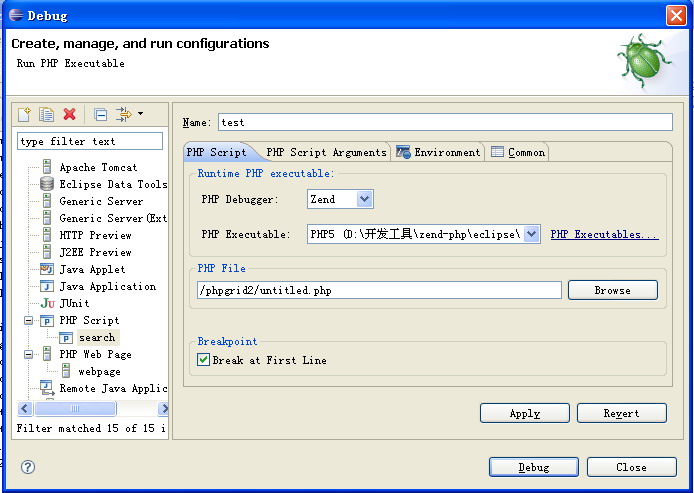Switch to PHP Script Arguments tab
Screen dimensions: 694x493
(326, 152)
